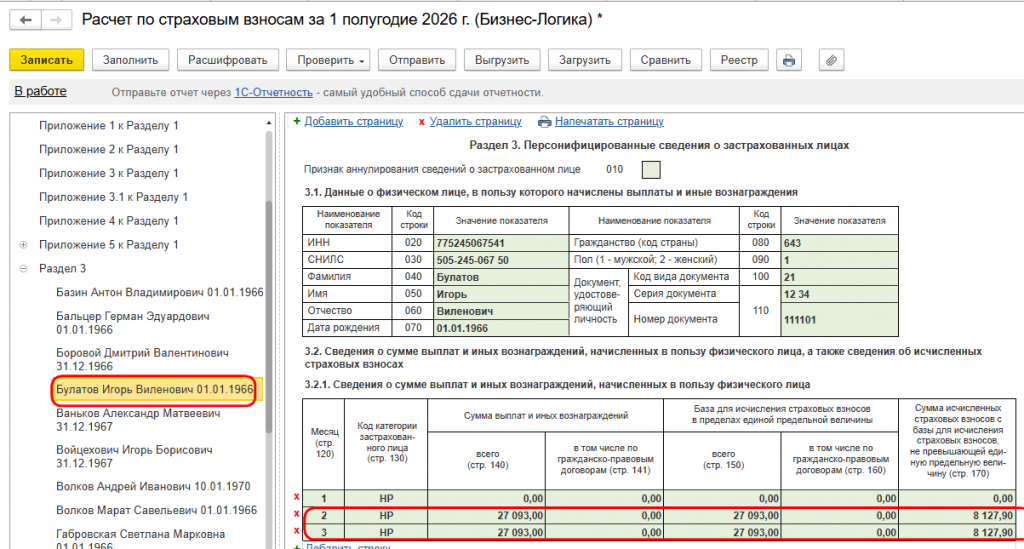Image resolution: width=1024 pixels, height=549 pixels.
Task: Click the Записать button
Action: pyautogui.click(x=46, y=60)
